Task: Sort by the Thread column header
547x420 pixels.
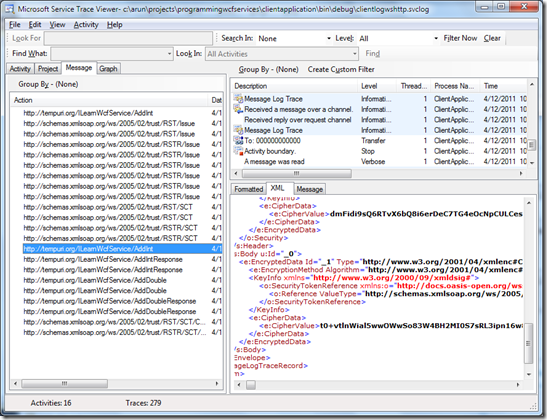Action: (x=413, y=86)
